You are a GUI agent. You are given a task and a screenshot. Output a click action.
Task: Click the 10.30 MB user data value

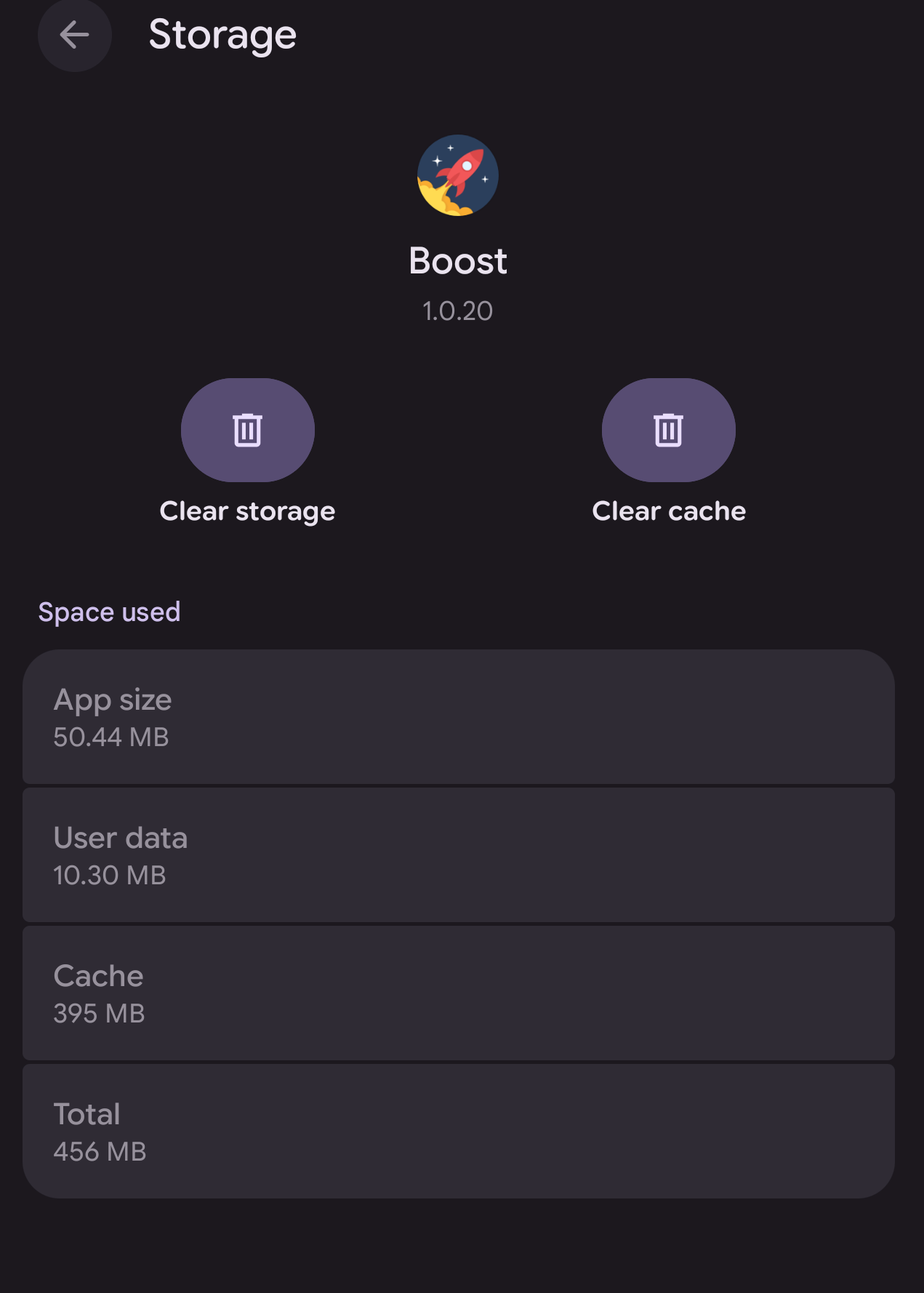(x=110, y=876)
